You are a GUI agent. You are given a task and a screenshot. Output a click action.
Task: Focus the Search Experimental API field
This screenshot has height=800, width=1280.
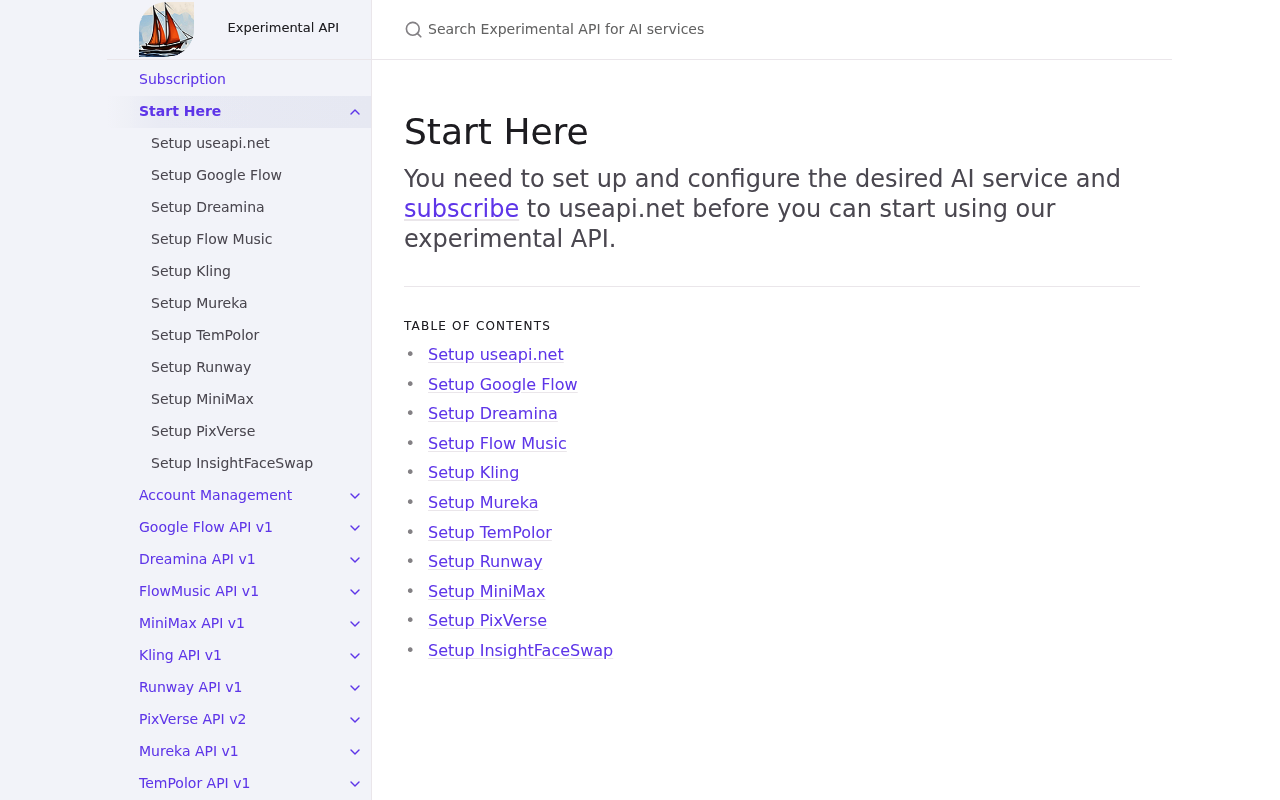click(771, 30)
